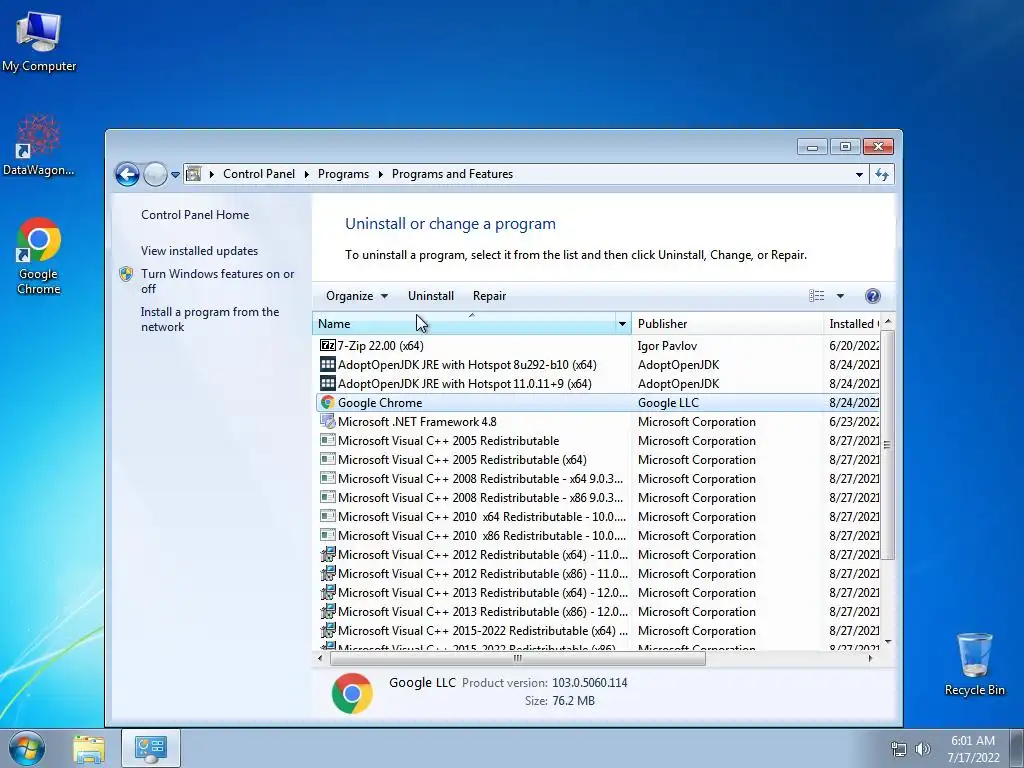Click the large Chrome logo in details pane
The width and height of the screenshot is (1024, 768).
click(x=352, y=693)
